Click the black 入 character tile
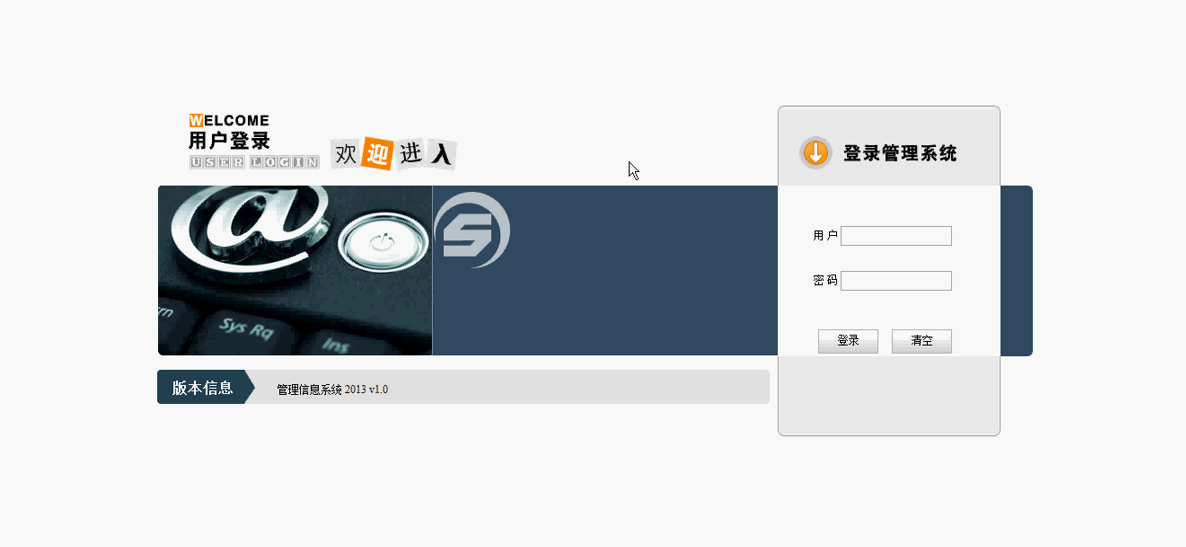This screenshot has width=1186, height=547. coord(442,154)
